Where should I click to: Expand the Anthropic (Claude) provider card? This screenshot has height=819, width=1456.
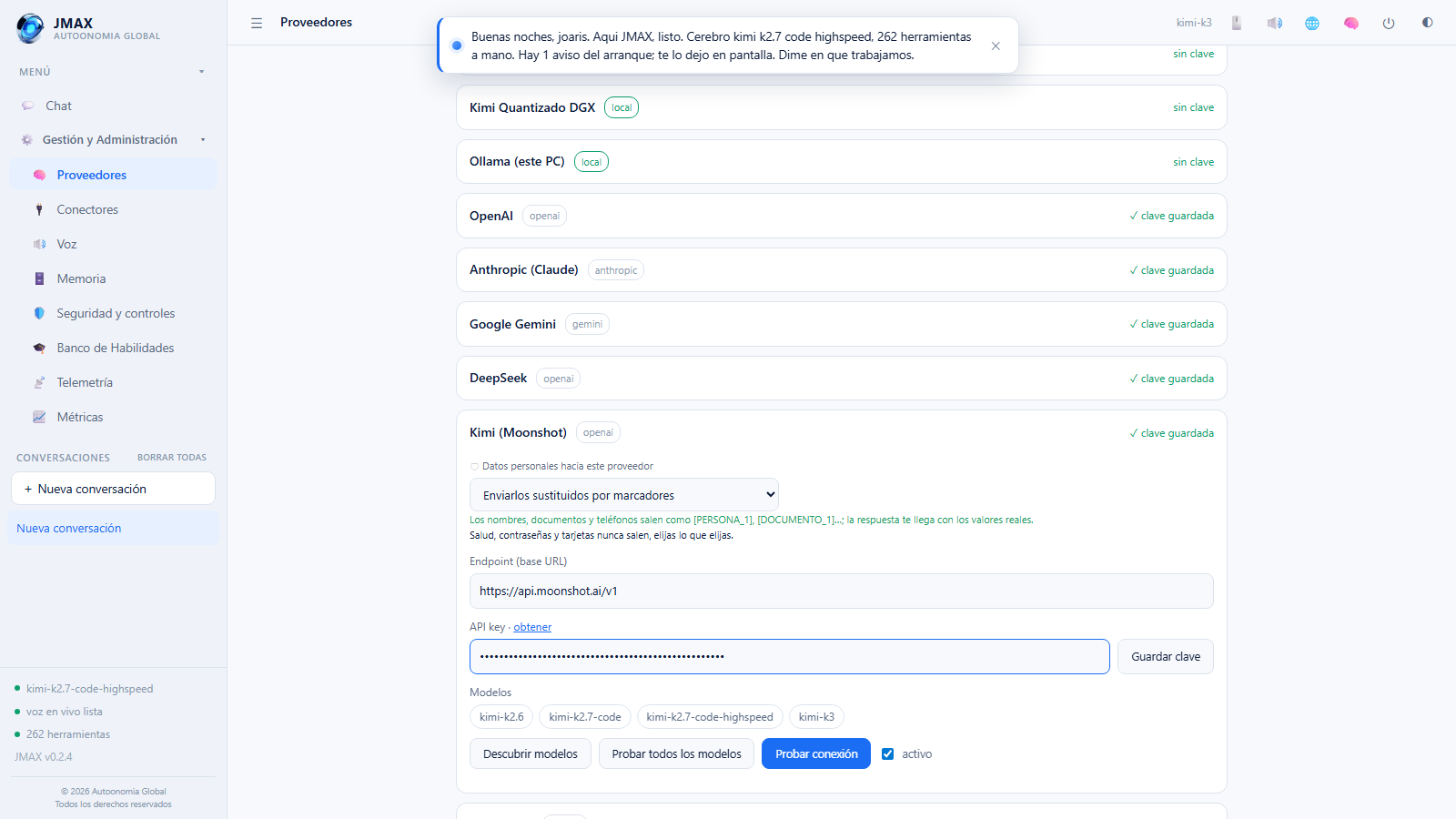[841, 270]
